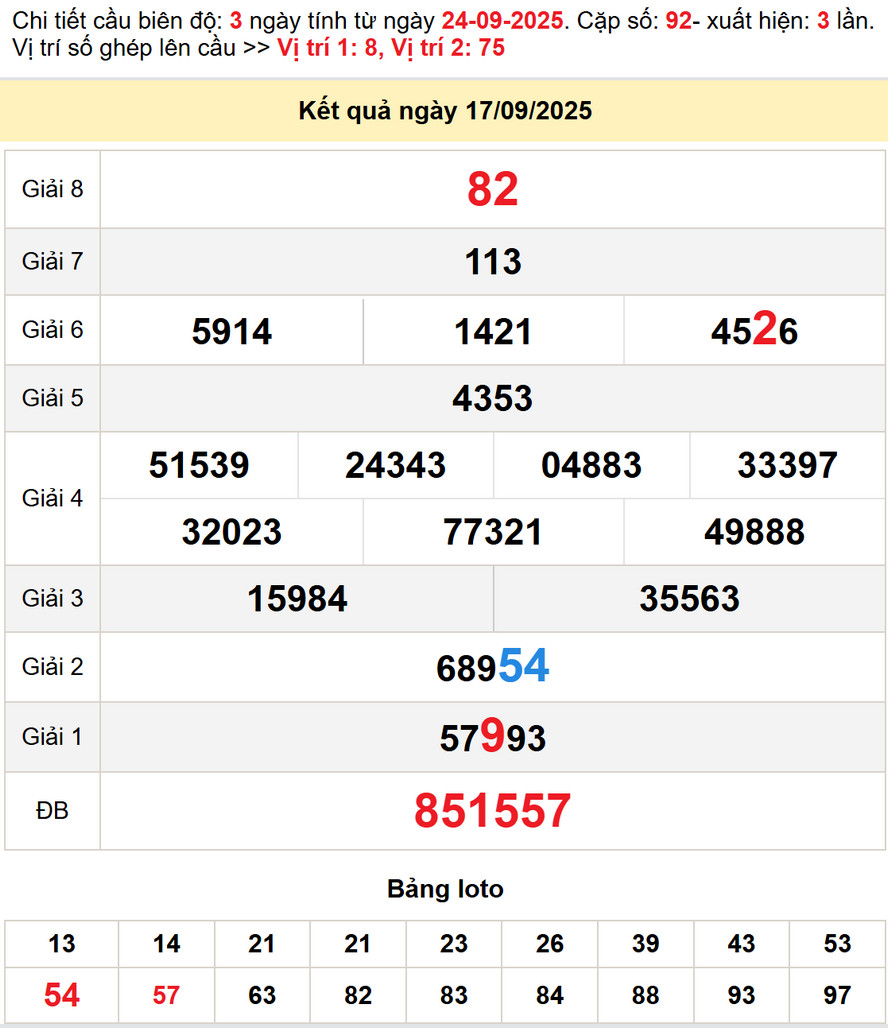Click Giải 3 number 35563

[x=689, y=599]
